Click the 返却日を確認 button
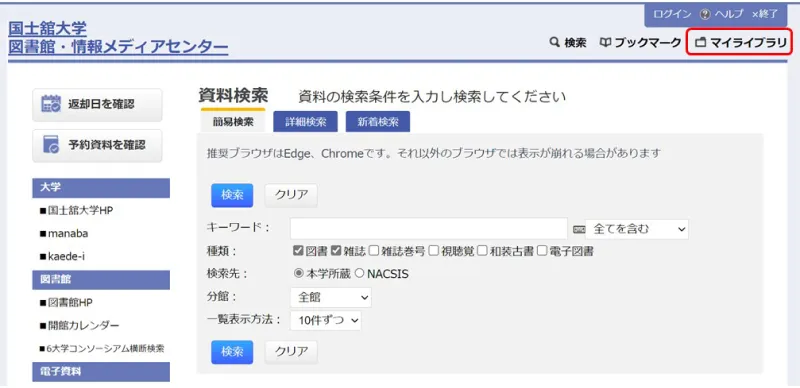This screenshot has height=388, width=800. point(97,104)
